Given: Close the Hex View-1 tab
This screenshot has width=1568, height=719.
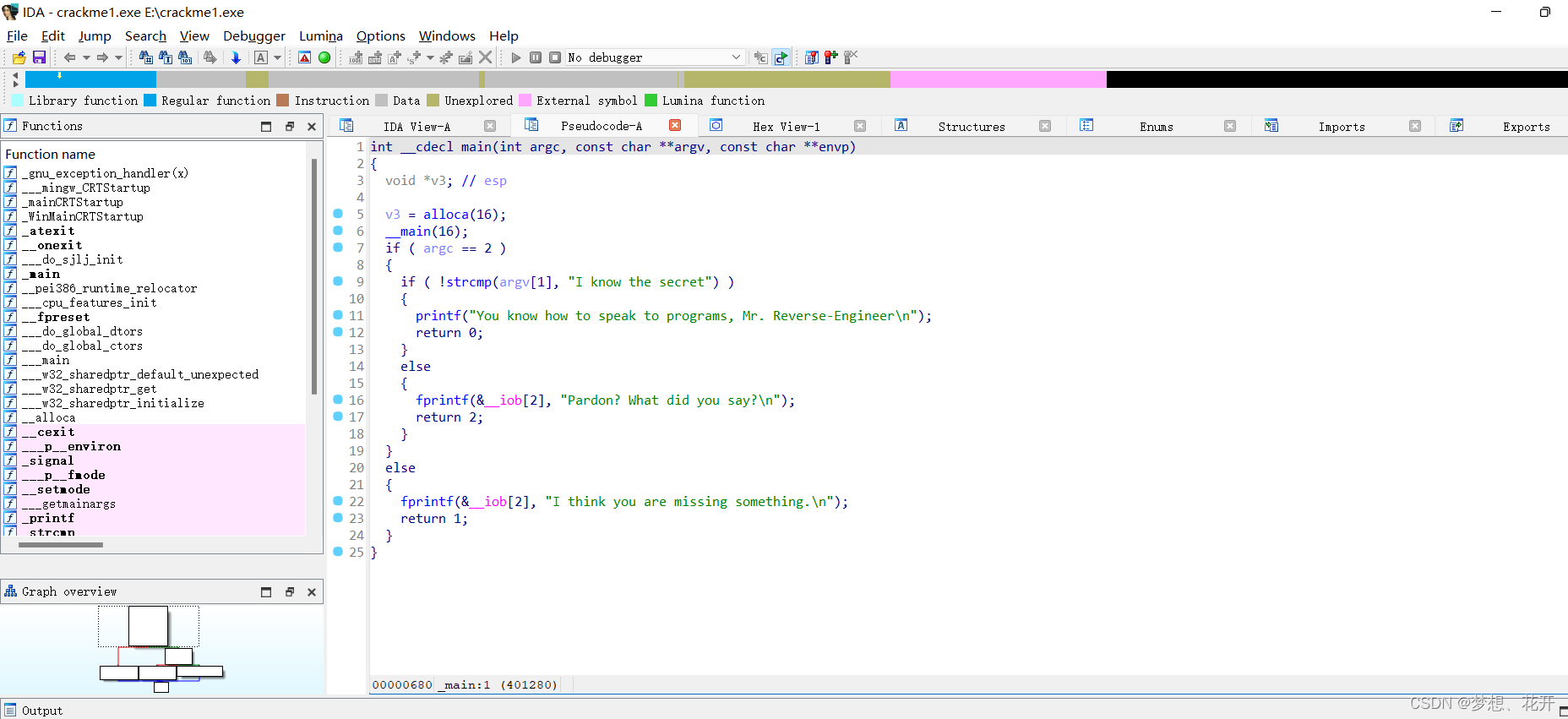Looking at the screenshot, I should click(x=860, y=126).
